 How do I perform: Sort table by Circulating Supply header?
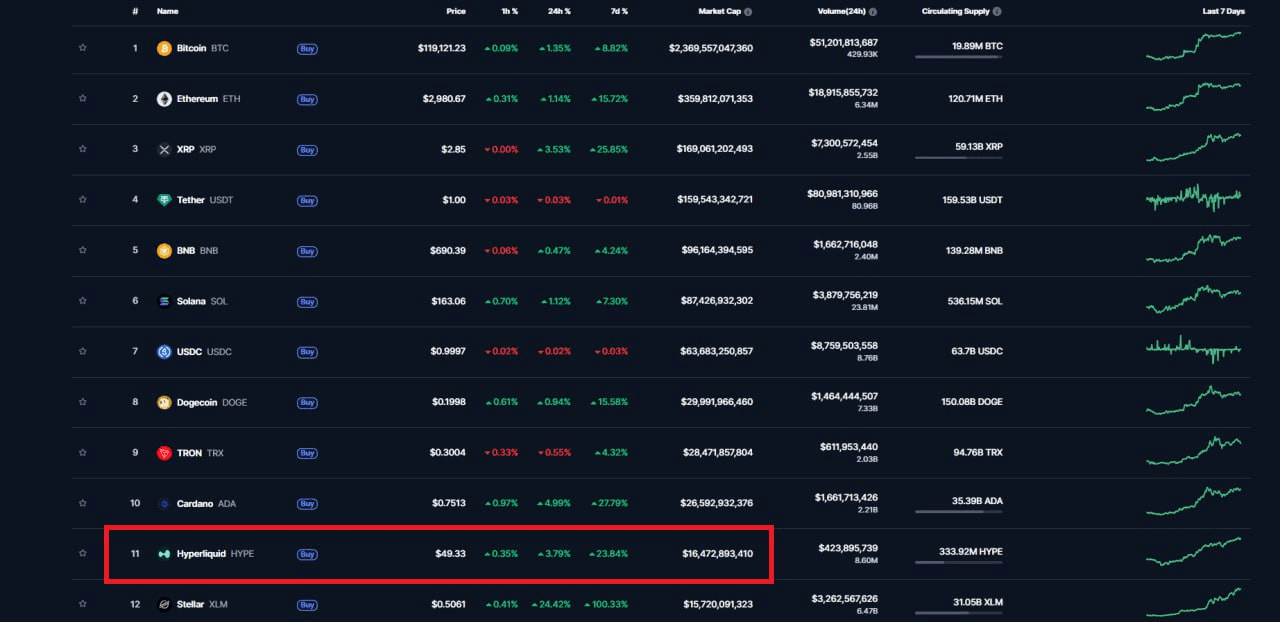(956, 12)
